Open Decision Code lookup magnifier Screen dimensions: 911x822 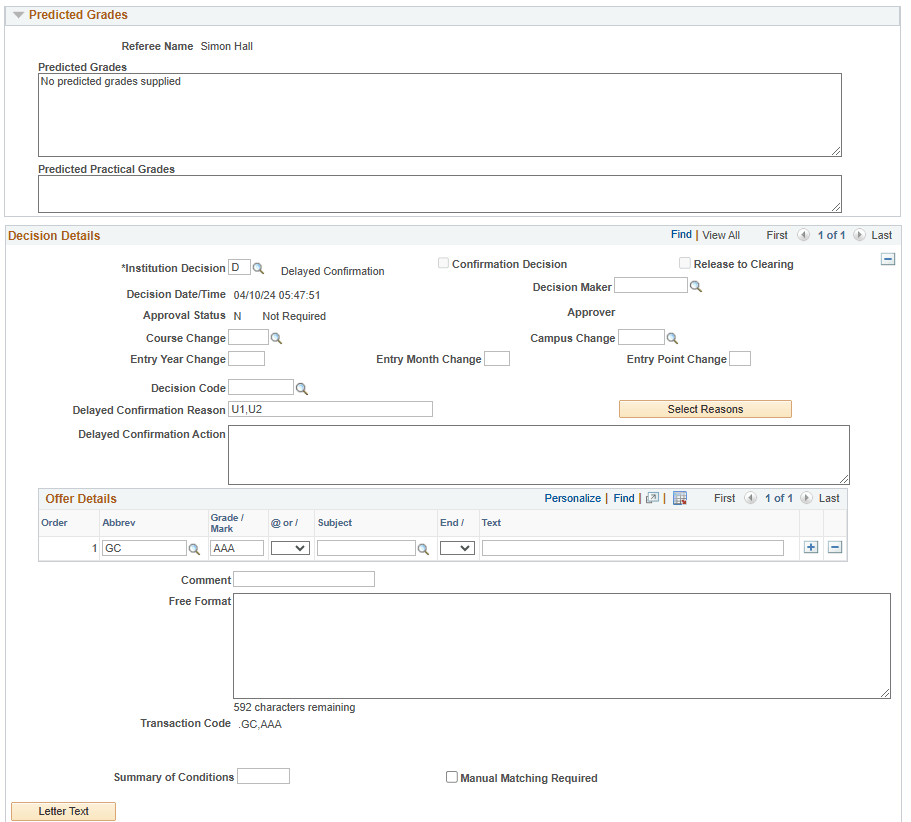302,389
